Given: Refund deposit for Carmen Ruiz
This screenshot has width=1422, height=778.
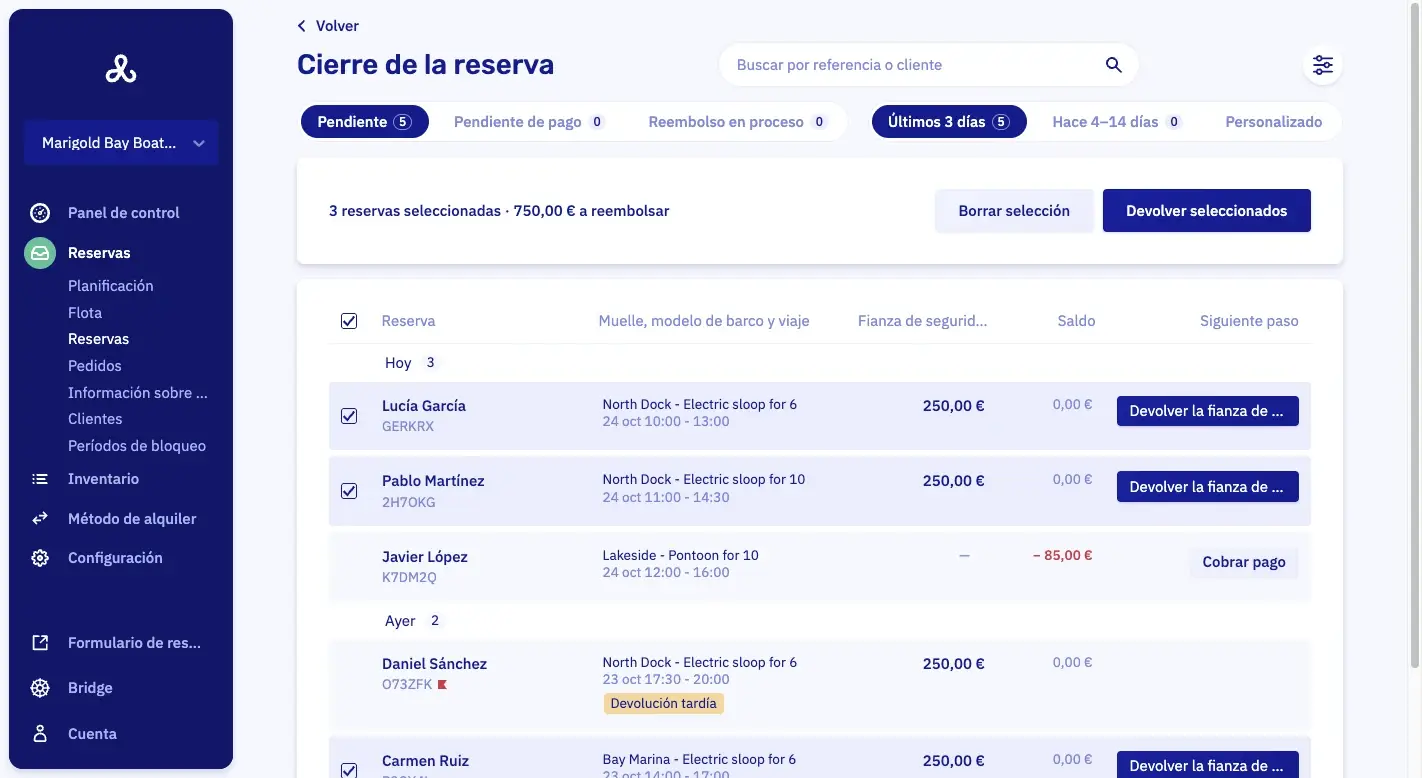Looking at the screenshot, I should 1207,765.
